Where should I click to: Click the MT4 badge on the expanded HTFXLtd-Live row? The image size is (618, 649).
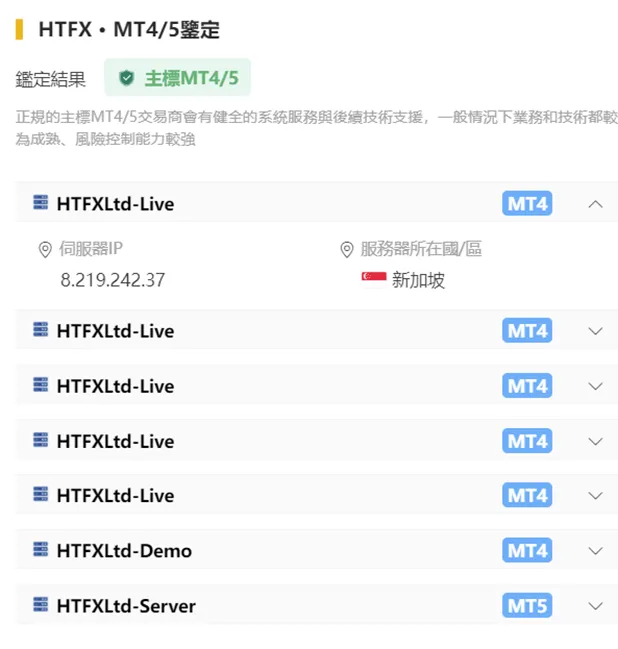527,203
